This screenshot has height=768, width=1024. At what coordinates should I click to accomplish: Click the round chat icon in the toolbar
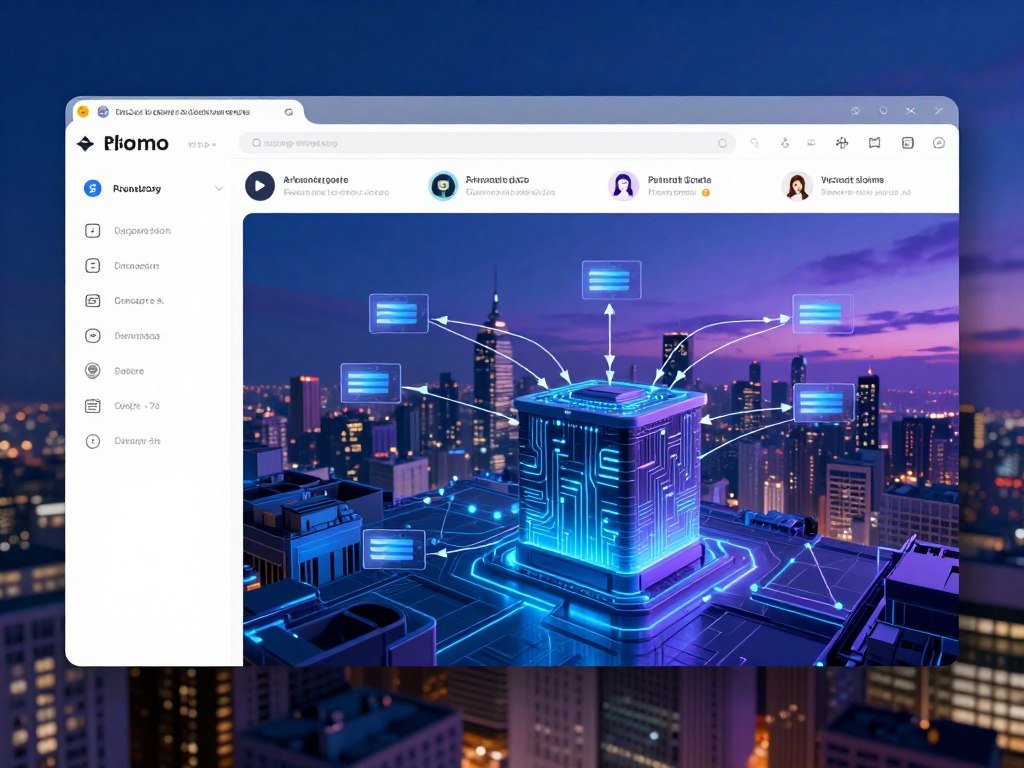(x=939, y=143)
